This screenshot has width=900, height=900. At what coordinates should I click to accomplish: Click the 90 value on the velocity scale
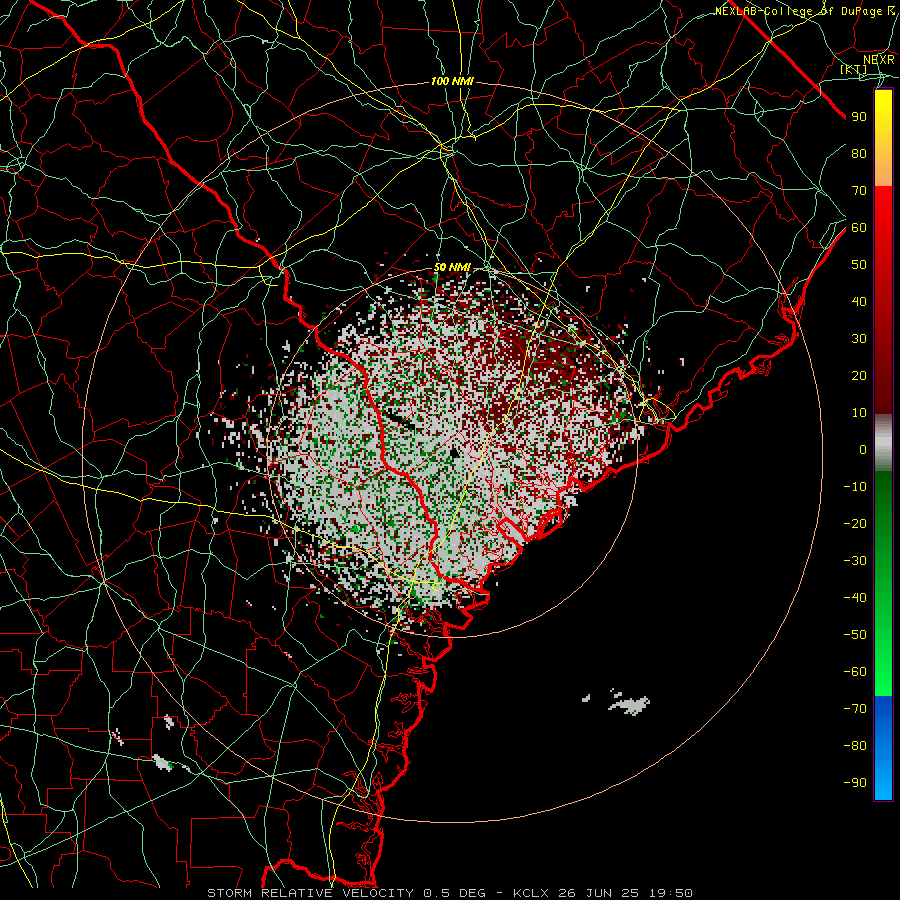(859, 117)
